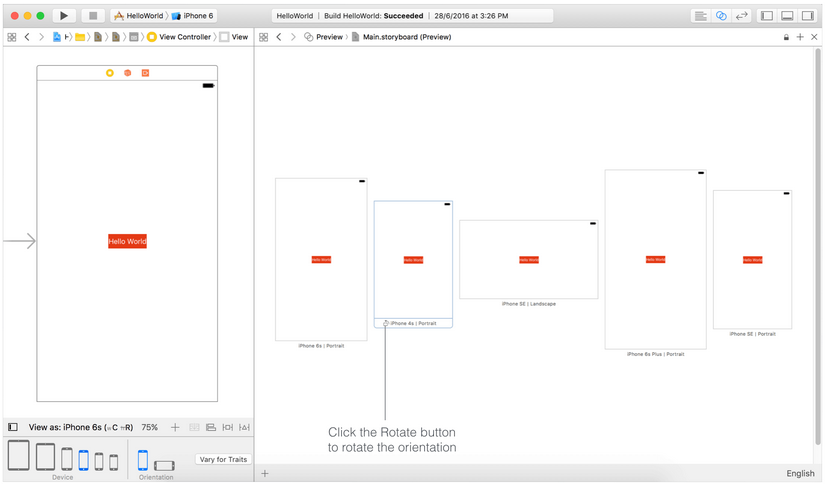The height and width of the screenshot is (487, 827).
Task: Select the fifth device icon (iPhone SE)
Action: click(99, 461)
